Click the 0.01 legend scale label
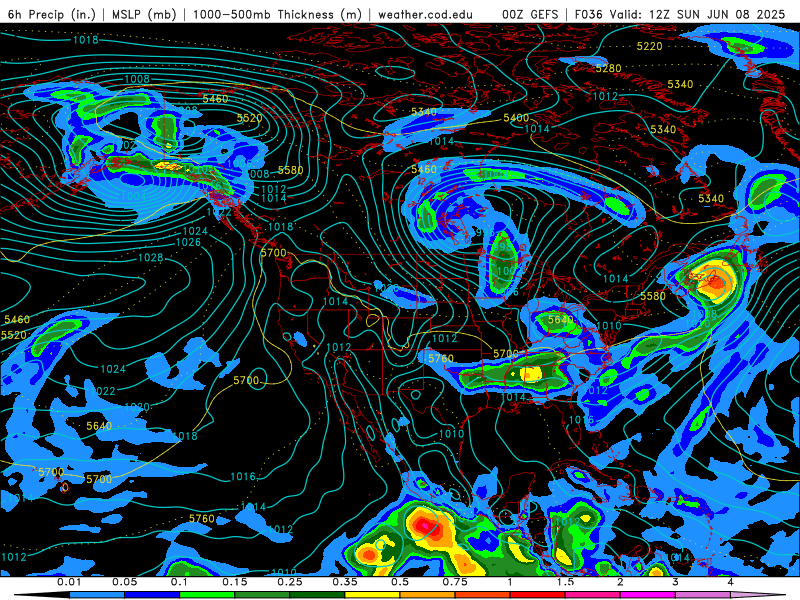Image resolution: width=800 pixels, height=600 pixels. (x=69, y=582)
